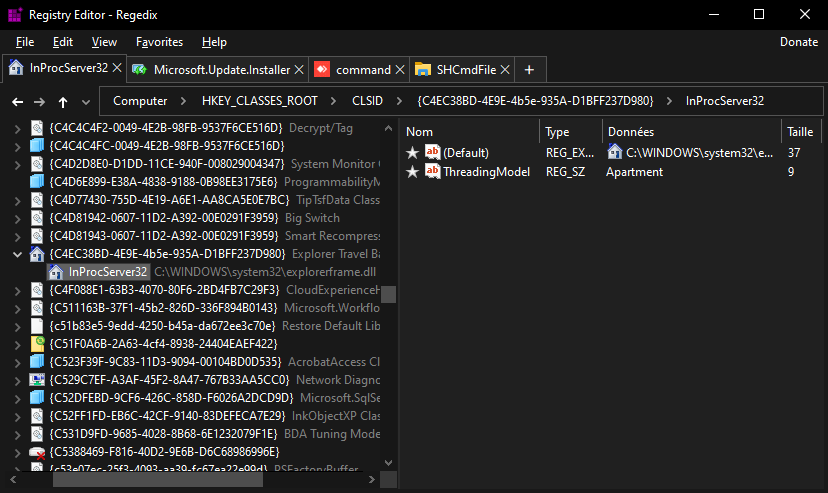Click the AcrobatAccess key blue icon
Viewport: 828px width, 493px height.
pos(37,362)
